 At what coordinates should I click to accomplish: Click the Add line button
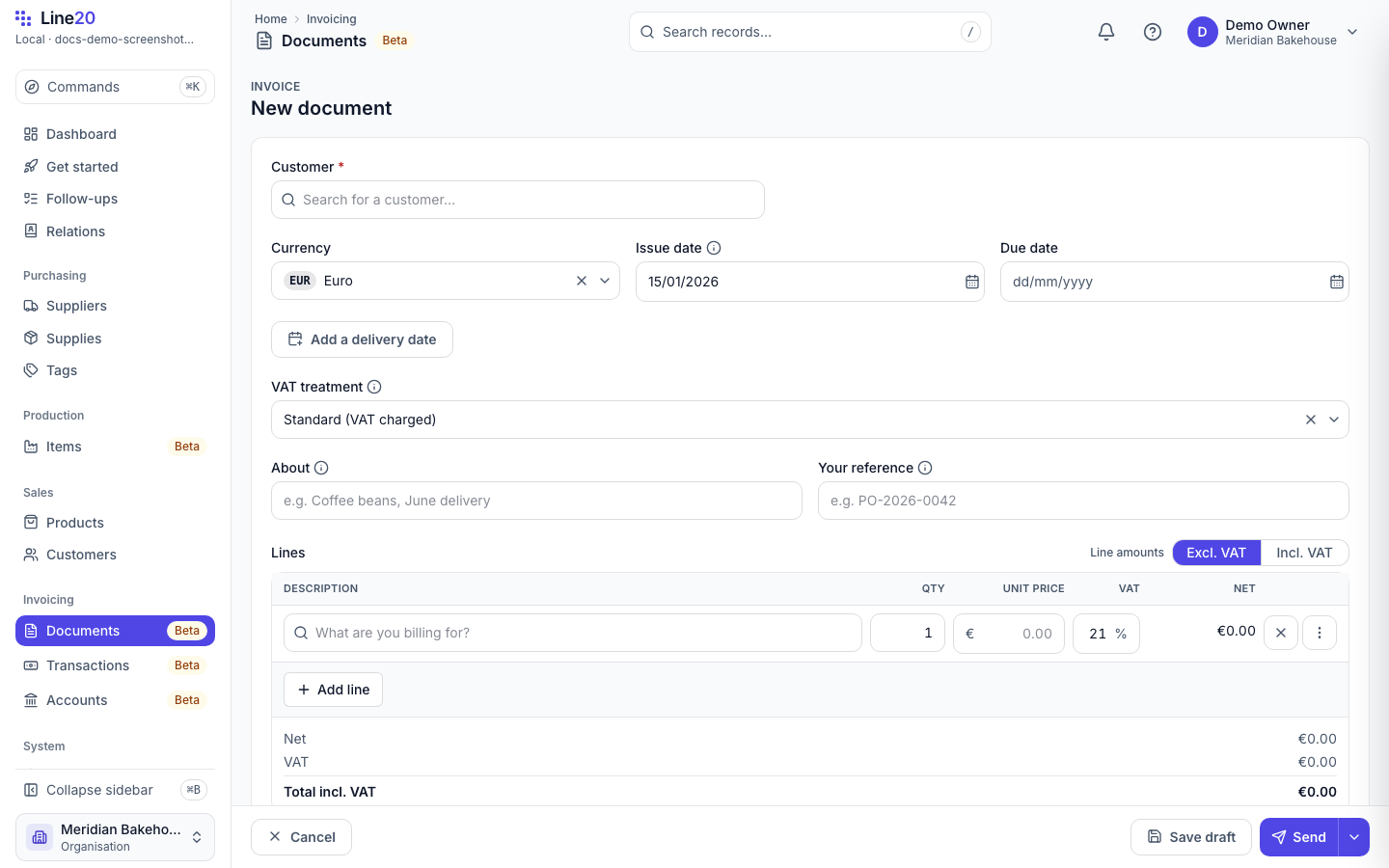[x=333, y=690]
